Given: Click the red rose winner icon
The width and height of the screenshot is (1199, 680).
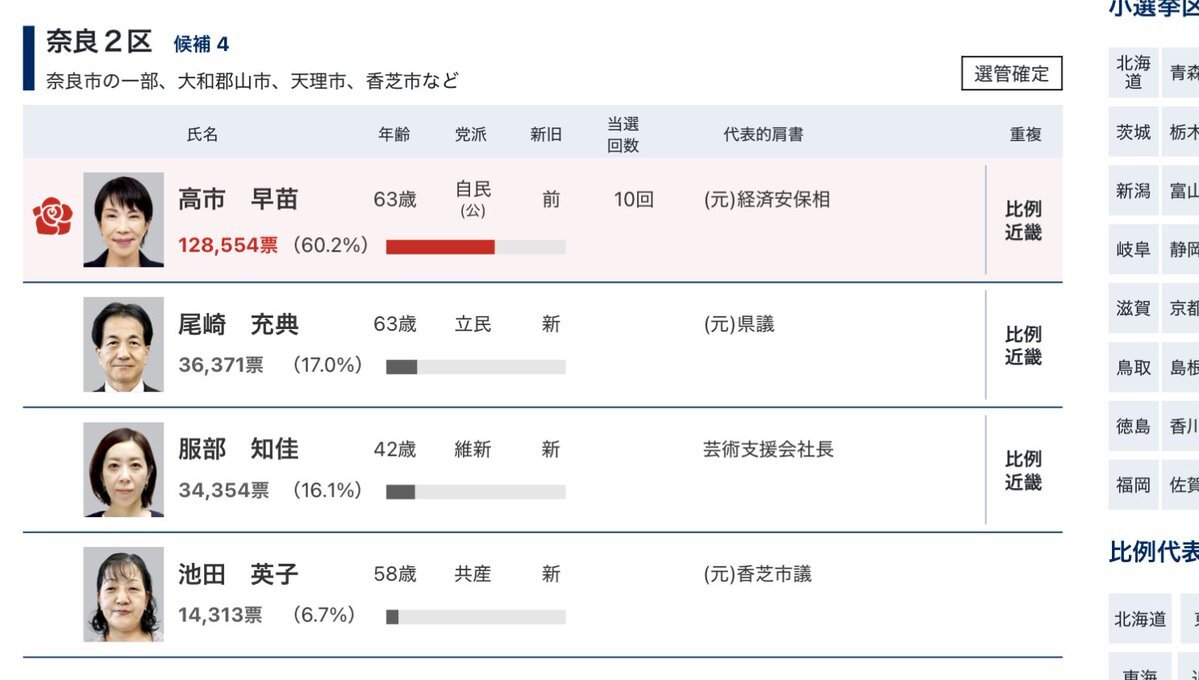Looking at the screenshot, I should click(52, 216).
